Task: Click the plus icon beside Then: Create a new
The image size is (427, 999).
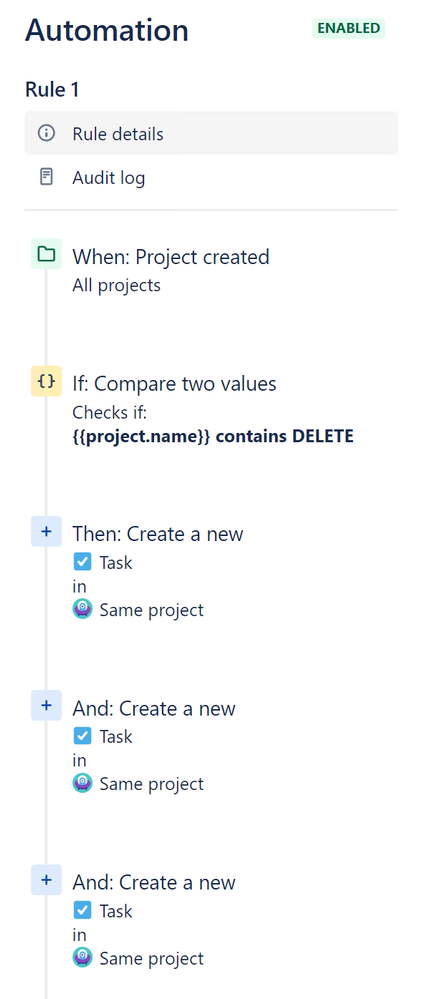Action: pos(46,531)
